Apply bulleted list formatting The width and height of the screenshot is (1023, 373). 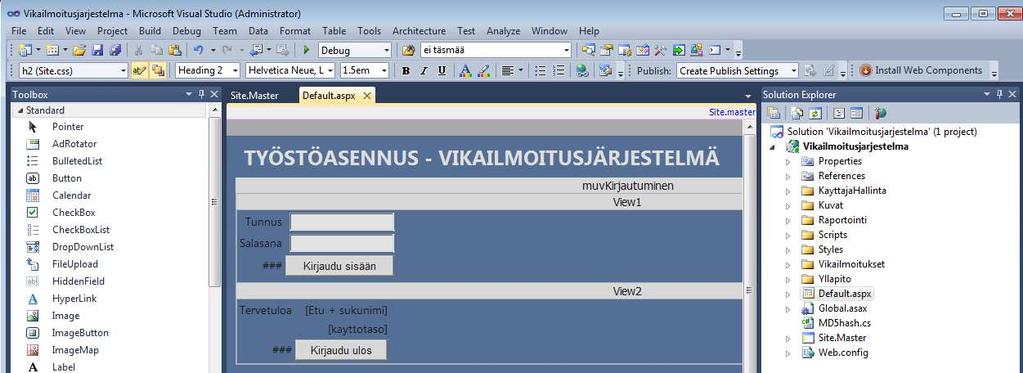point(541,70)
